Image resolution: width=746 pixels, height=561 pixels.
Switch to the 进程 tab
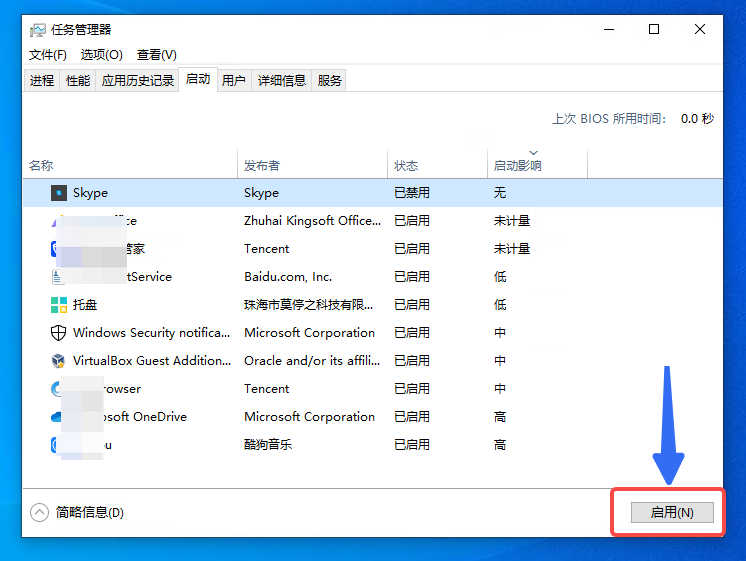click(42, 80)
